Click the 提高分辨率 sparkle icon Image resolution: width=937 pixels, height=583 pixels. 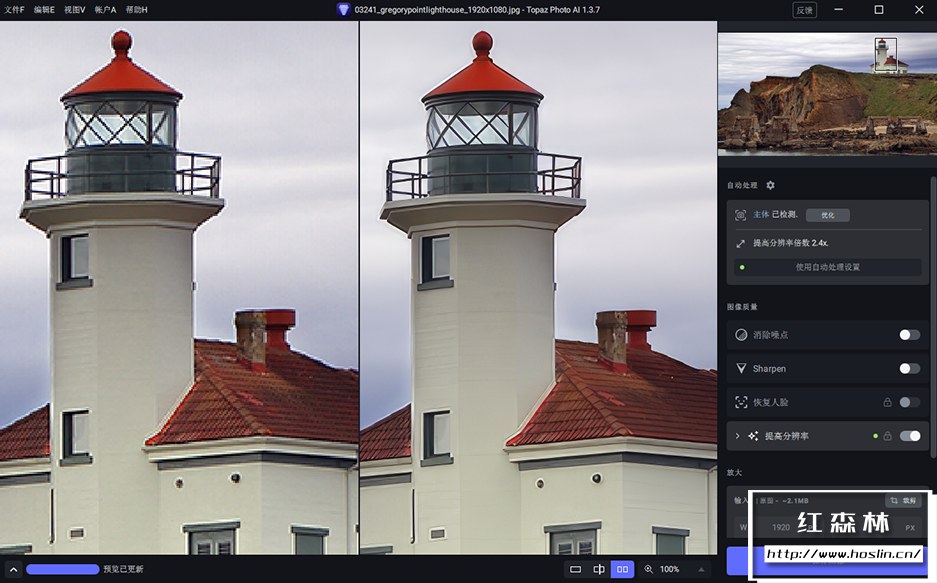click(753, 436)
